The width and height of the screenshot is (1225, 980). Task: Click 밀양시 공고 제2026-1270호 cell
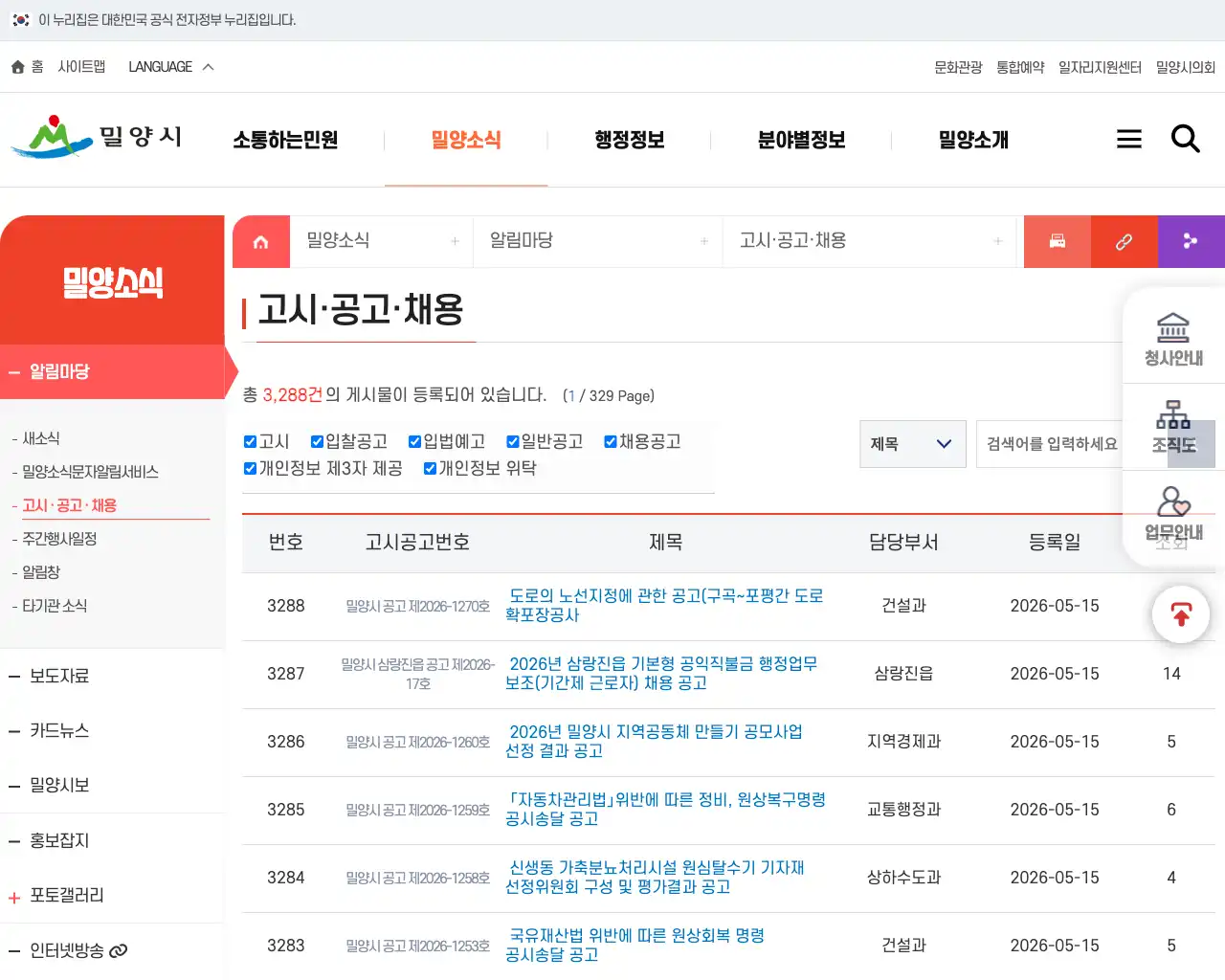point(418,606)
